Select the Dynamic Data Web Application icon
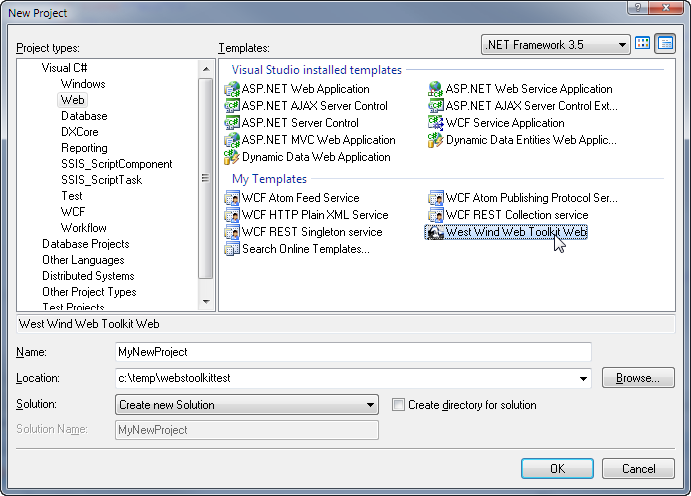The height and width of the screenshot is (496, 691). pyautogui.click(x=232, y=157)
